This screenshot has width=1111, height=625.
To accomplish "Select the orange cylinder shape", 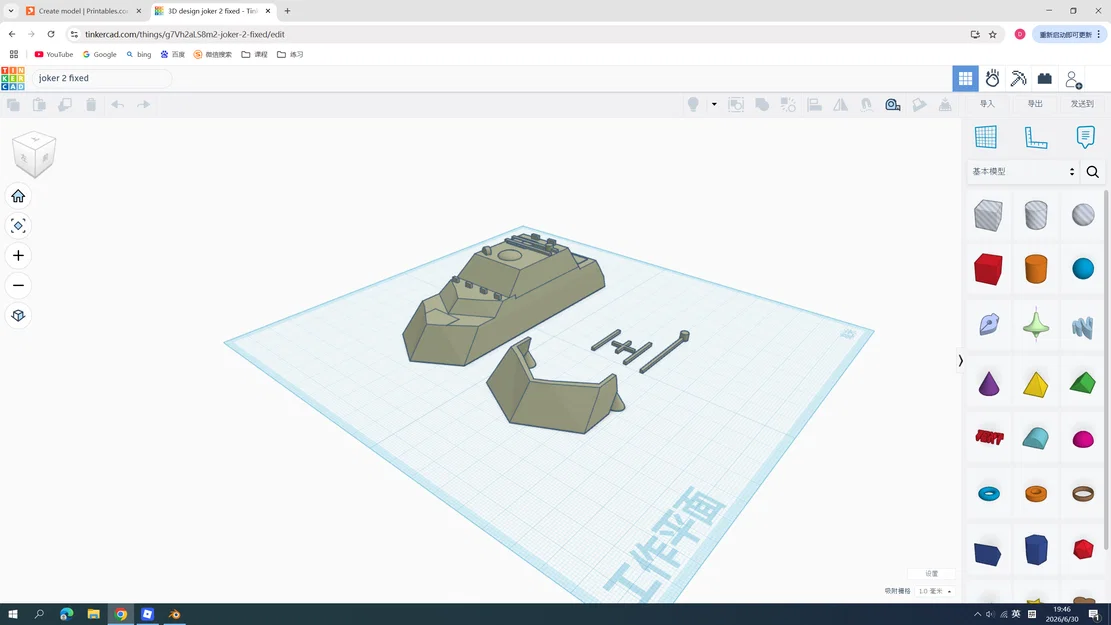I will (1036, 269).
